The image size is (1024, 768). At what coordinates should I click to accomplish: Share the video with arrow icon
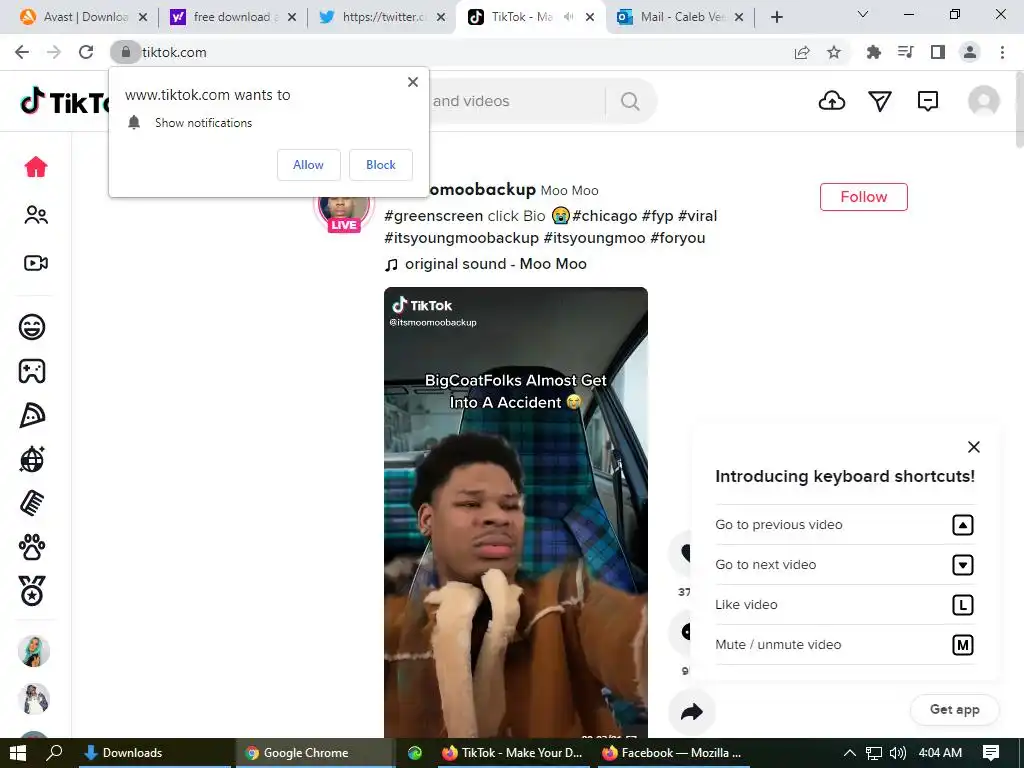(692, 711)
